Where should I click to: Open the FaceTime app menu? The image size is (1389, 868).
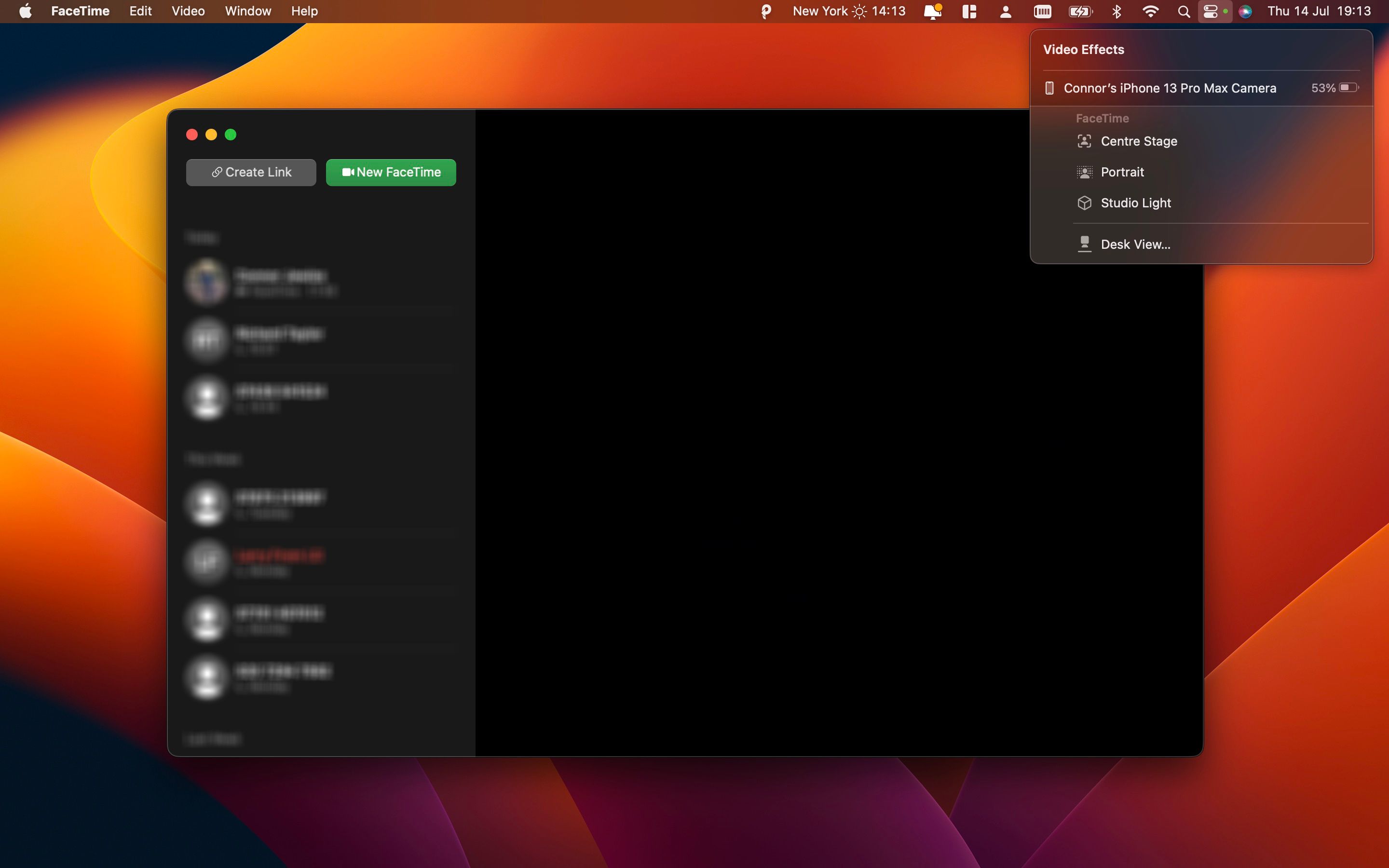[x=80, y=11]
